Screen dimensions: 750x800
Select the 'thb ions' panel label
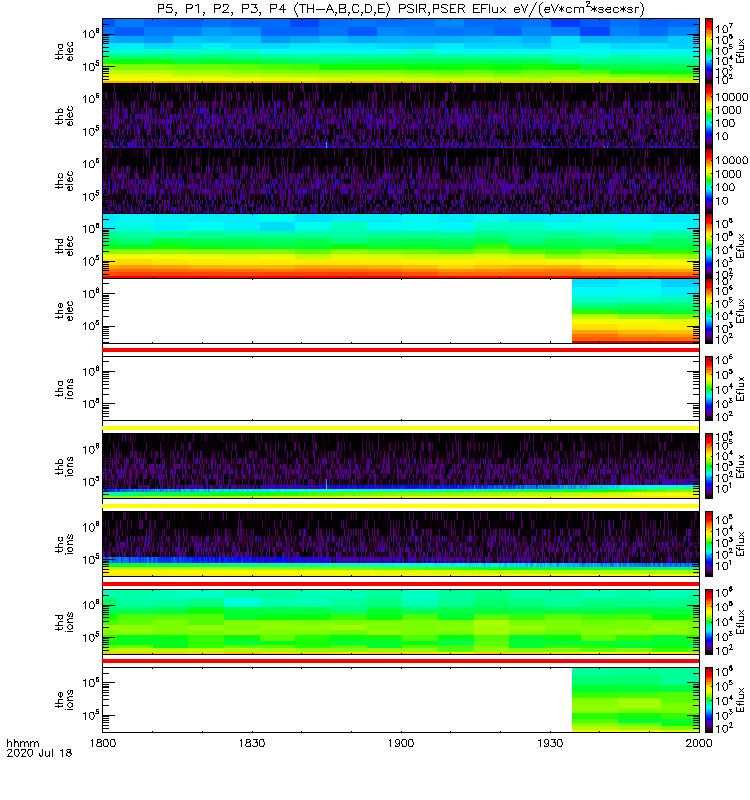(65, 466)
